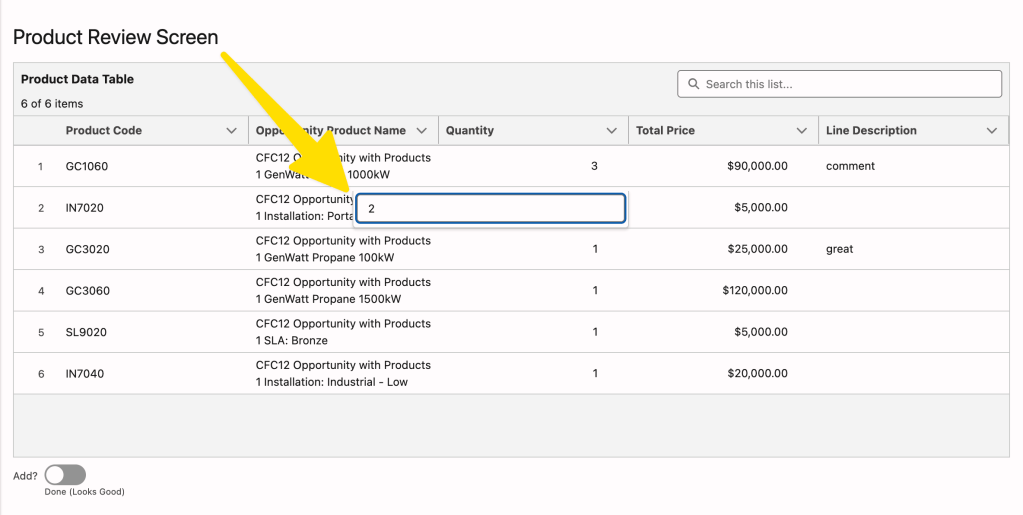Click row number 4 cell

pos(40,291)
